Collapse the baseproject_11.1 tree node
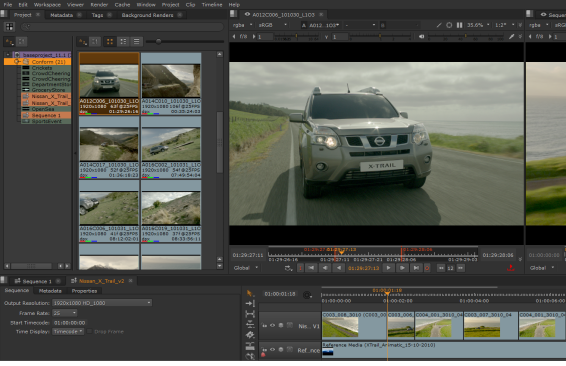This screenshot has width=566, height=366. click(x=8, y=55)
